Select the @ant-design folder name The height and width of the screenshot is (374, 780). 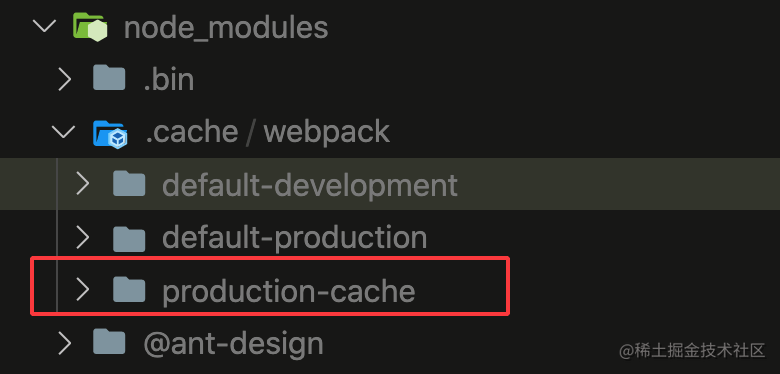point(233,343)
